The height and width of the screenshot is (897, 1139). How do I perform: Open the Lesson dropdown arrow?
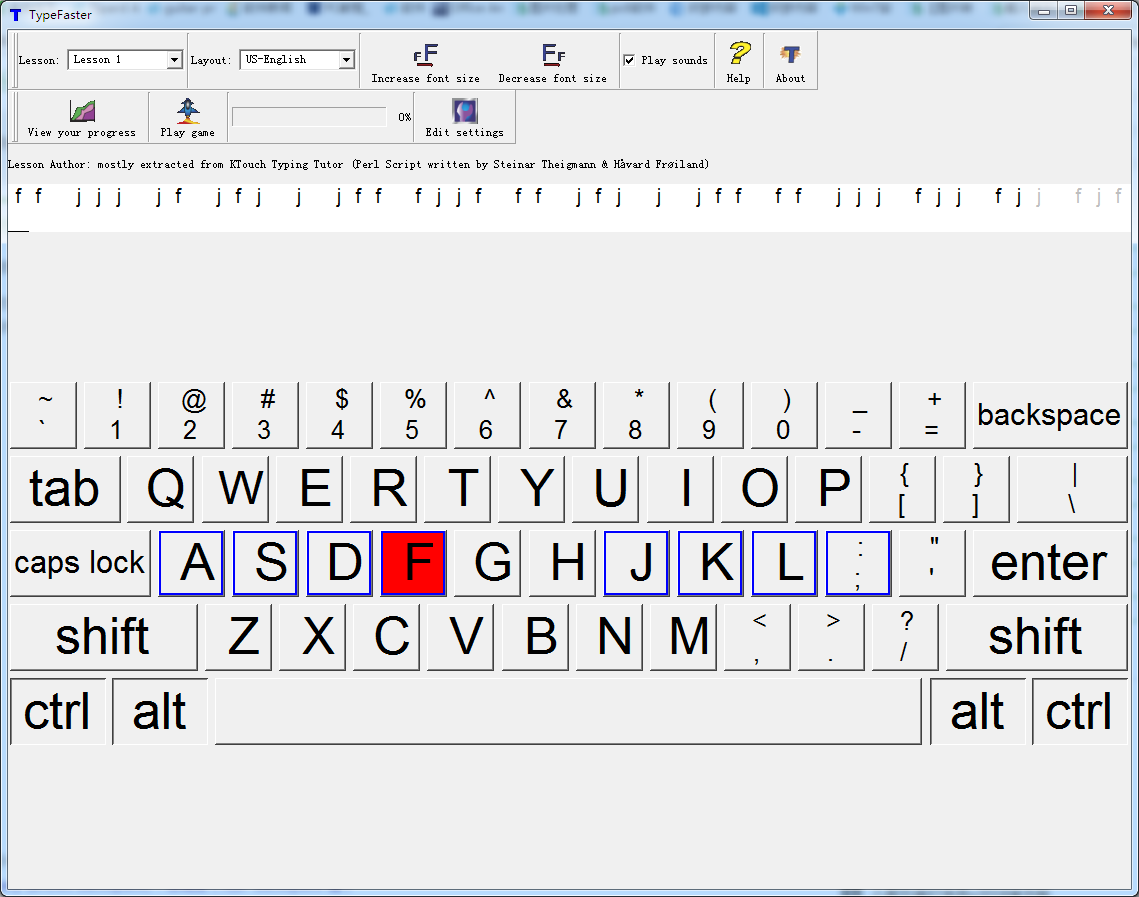(174, 60)
